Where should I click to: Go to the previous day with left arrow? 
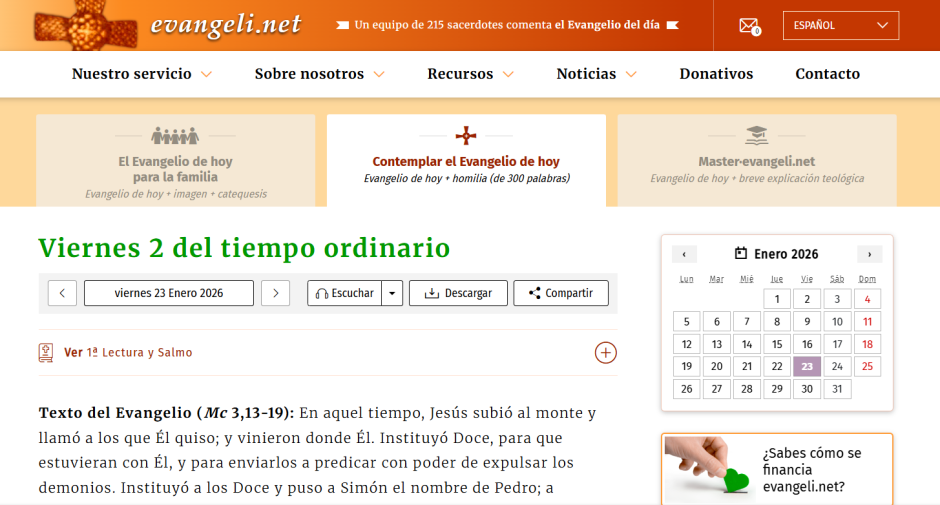pos(62,293)
